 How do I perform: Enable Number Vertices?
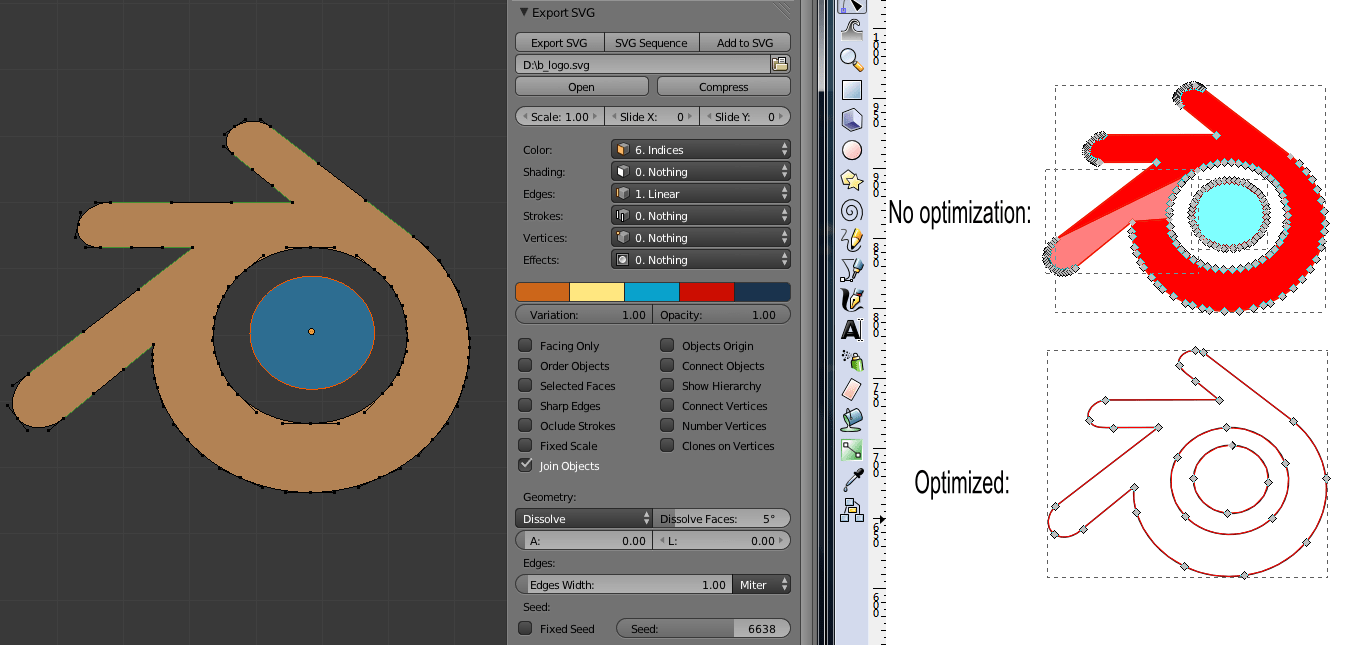click(x=667, y=425)
